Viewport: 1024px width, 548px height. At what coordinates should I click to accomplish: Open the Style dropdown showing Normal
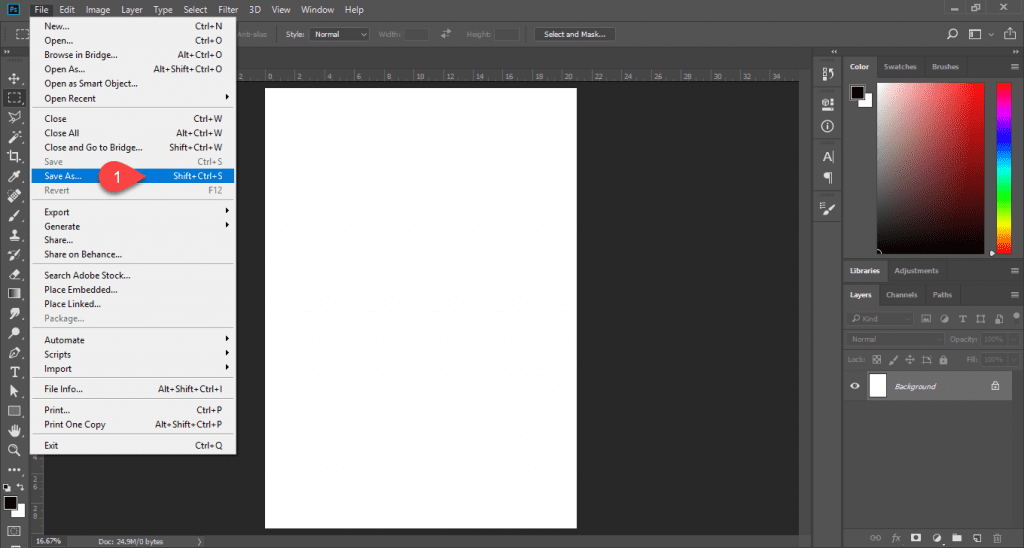pyautogui.click(x=340, y=34)
